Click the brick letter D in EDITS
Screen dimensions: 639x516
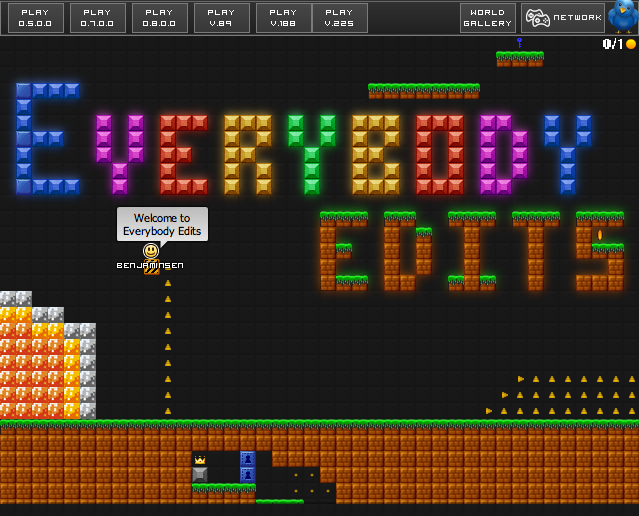[x=408, y=251]
